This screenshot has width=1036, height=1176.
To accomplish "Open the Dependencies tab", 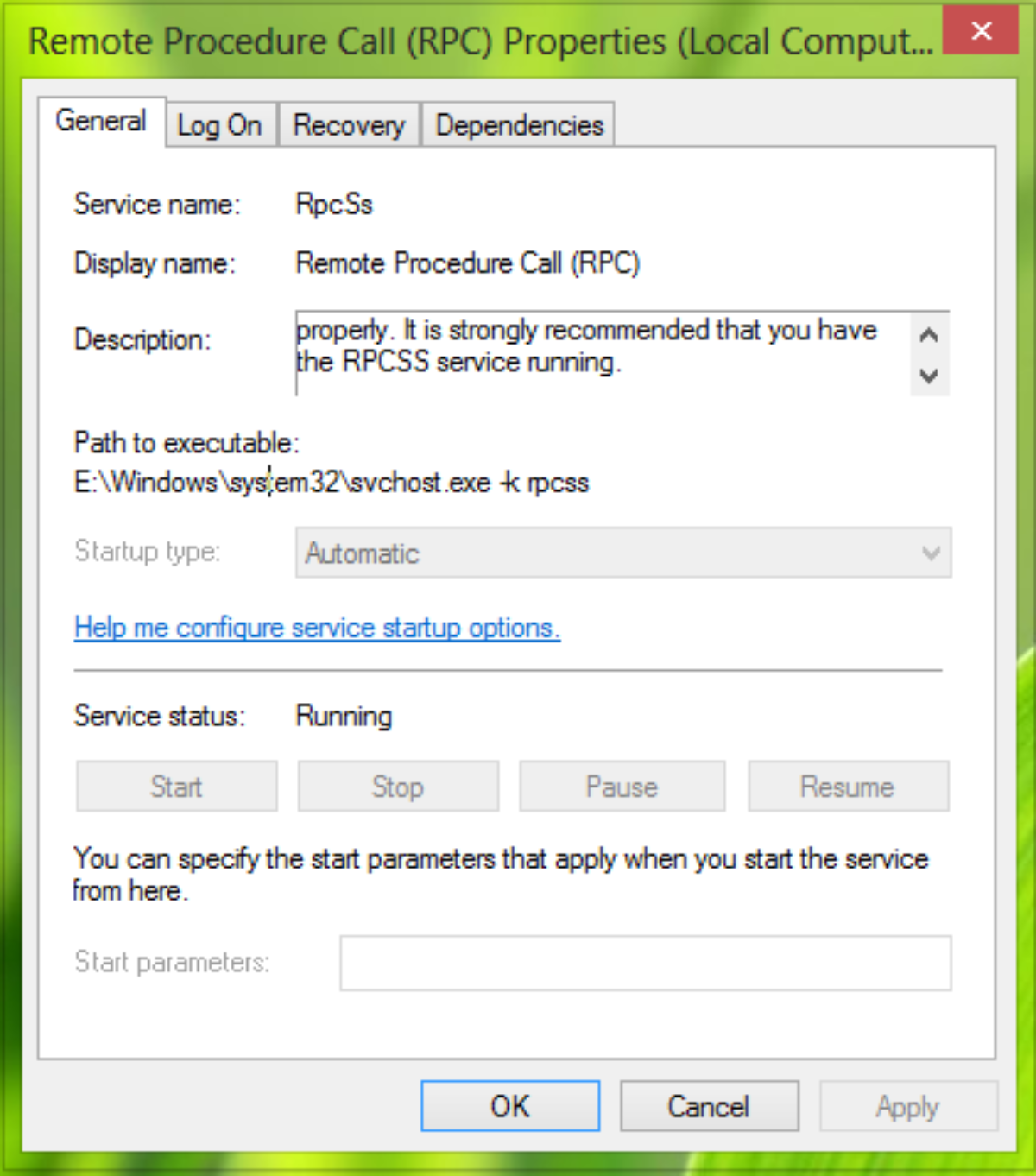I will coord(519,125).
